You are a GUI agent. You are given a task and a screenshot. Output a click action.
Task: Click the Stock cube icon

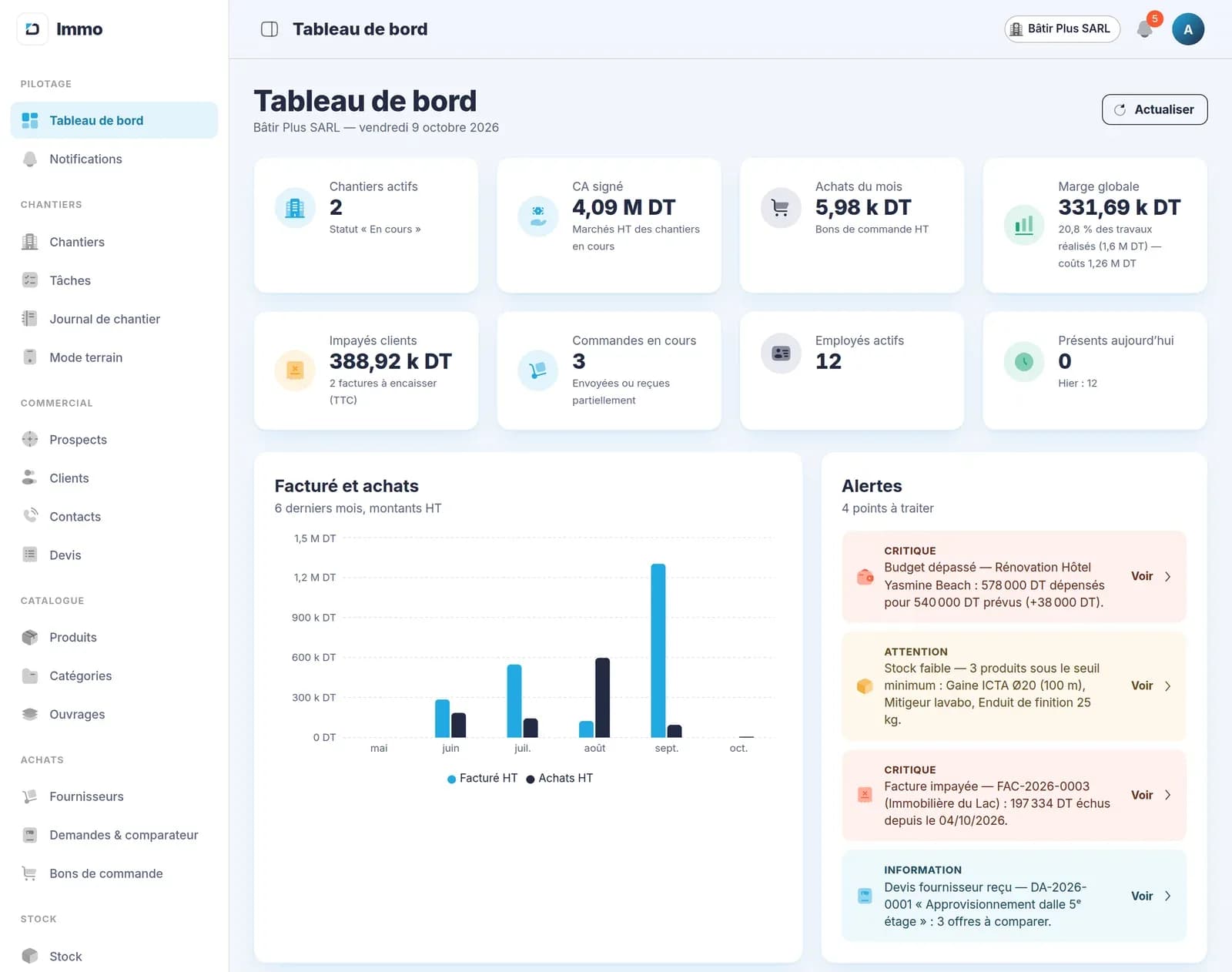coord(30,956)
